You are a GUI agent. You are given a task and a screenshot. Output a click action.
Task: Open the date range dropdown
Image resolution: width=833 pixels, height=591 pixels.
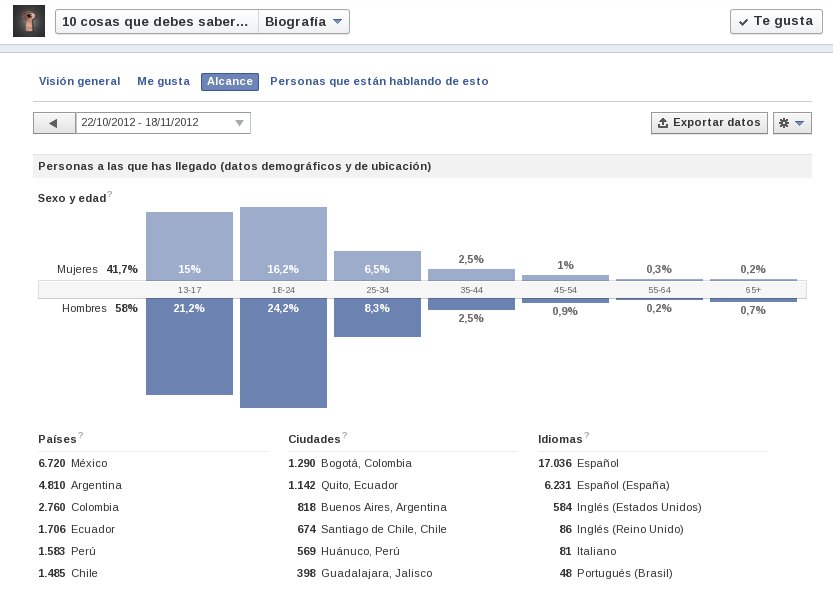tap(163, 123)
